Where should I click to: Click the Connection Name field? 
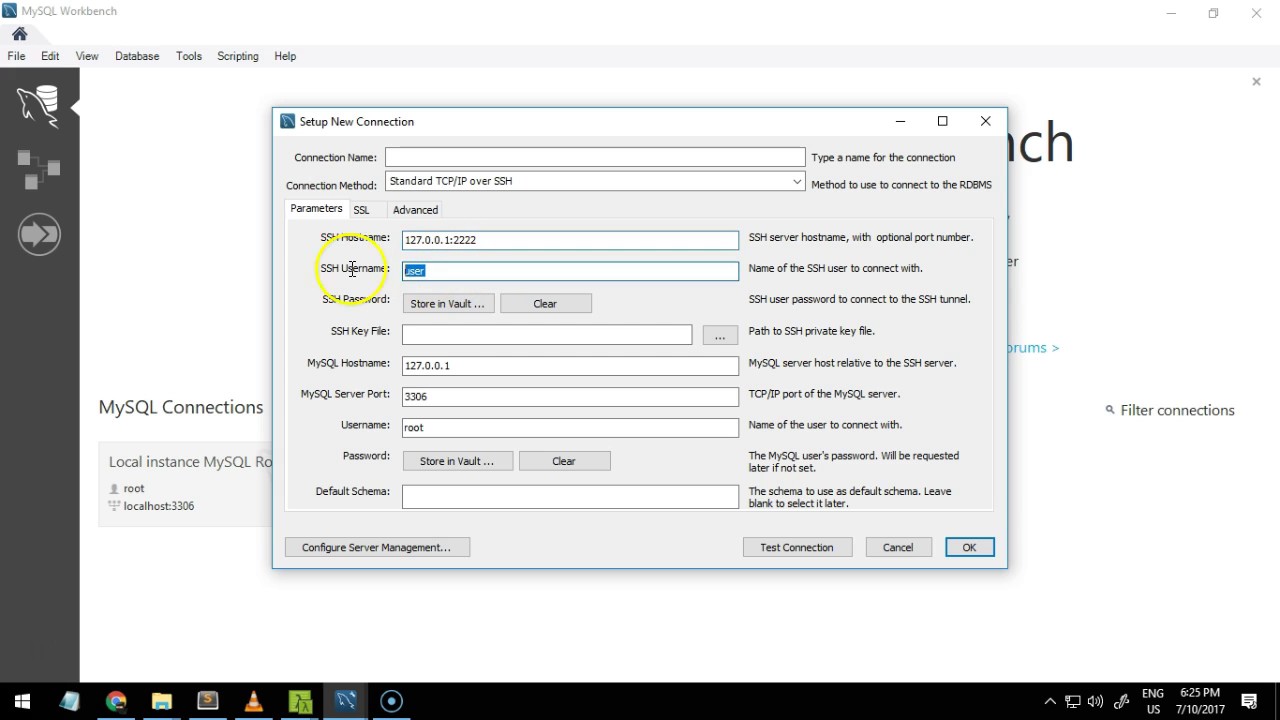pos(595,157)
